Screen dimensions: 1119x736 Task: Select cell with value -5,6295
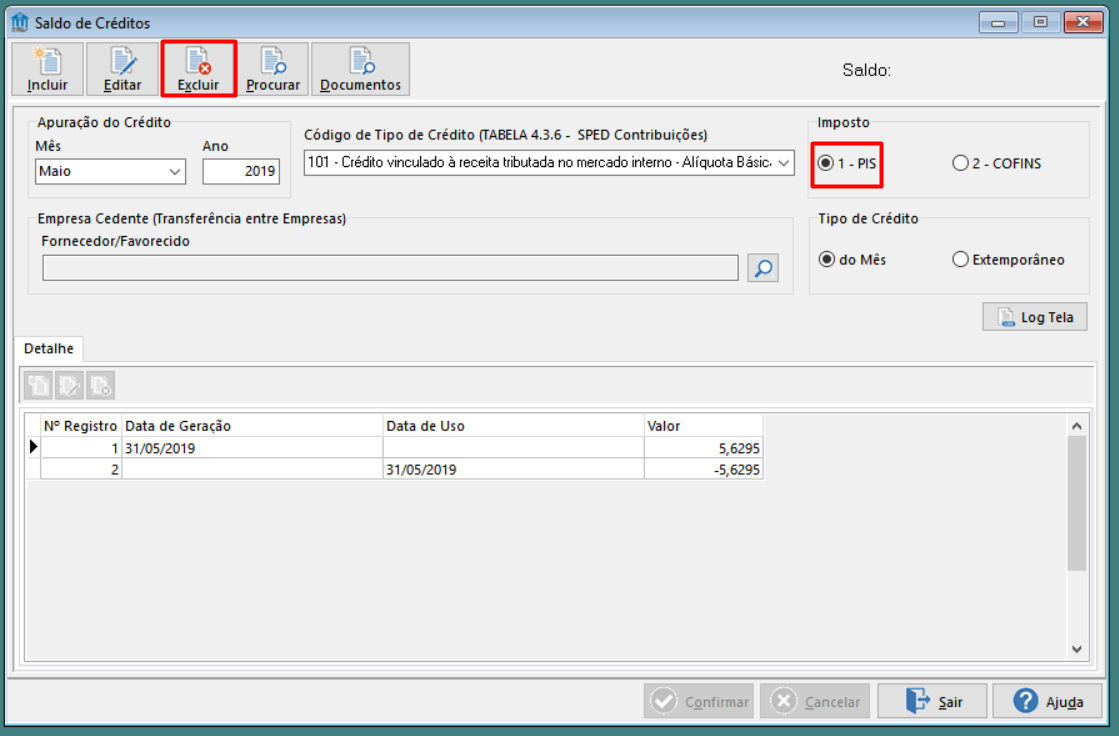click(704, 470)
